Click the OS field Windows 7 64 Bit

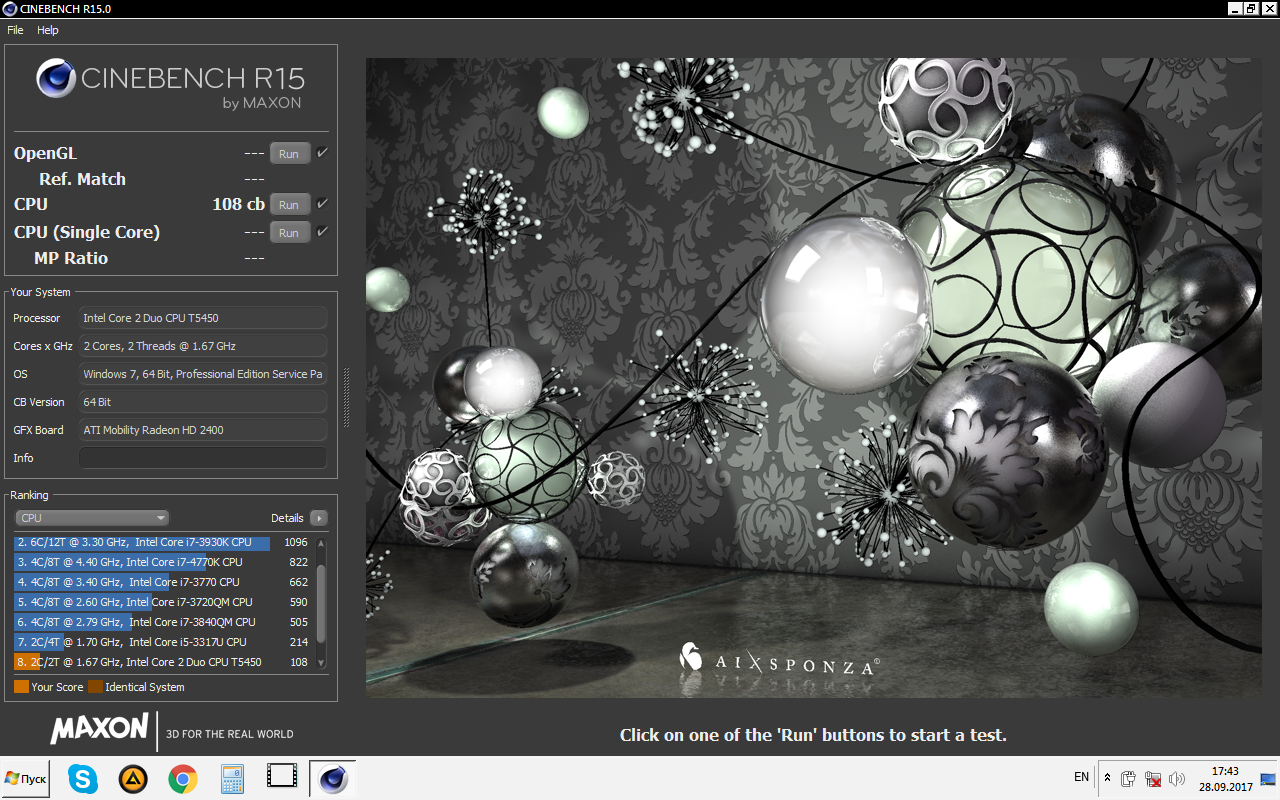pos(203,374)
